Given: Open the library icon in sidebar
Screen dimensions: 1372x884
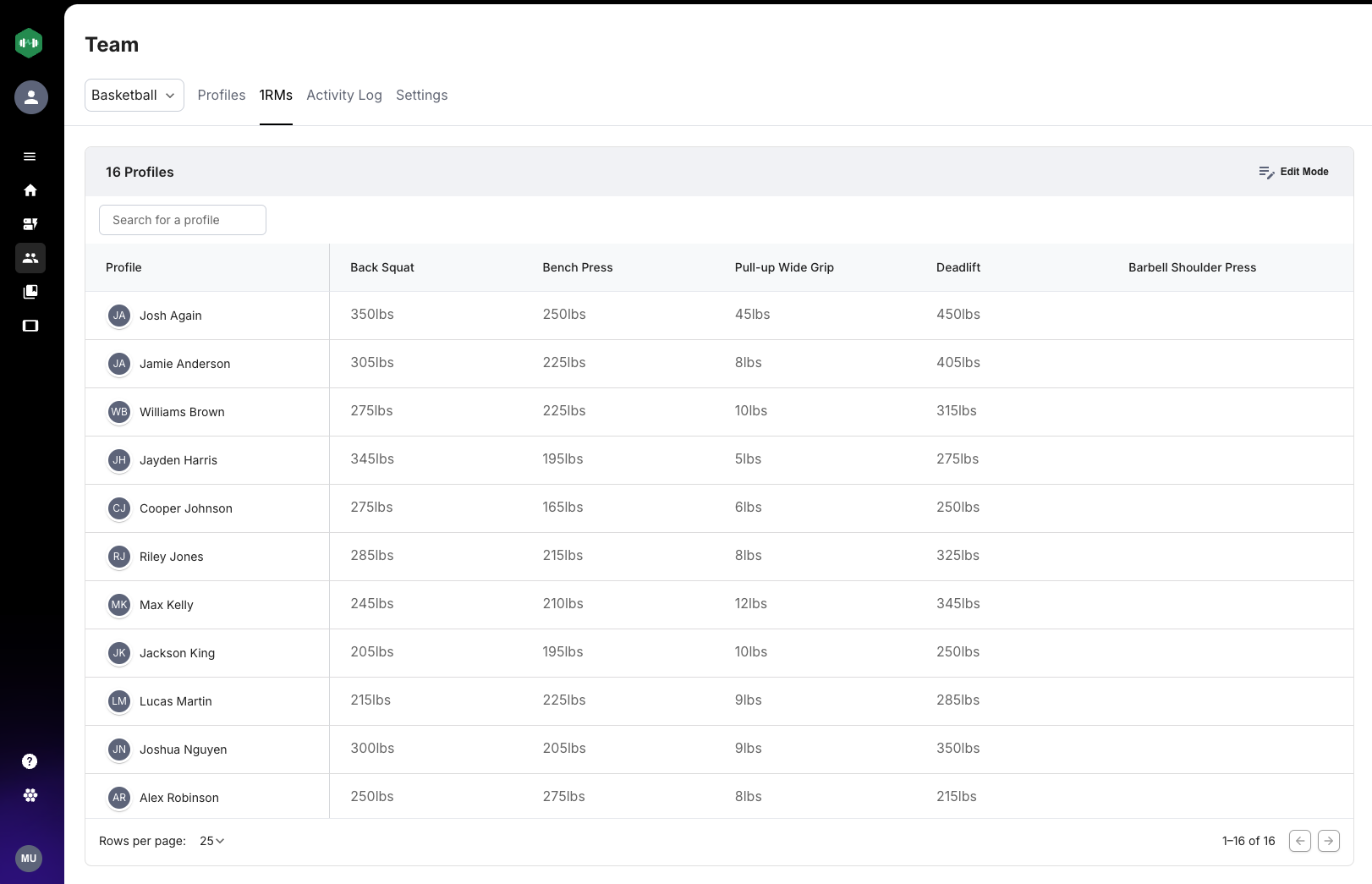Looking at the screenshot, I should (x=30, y=292).
